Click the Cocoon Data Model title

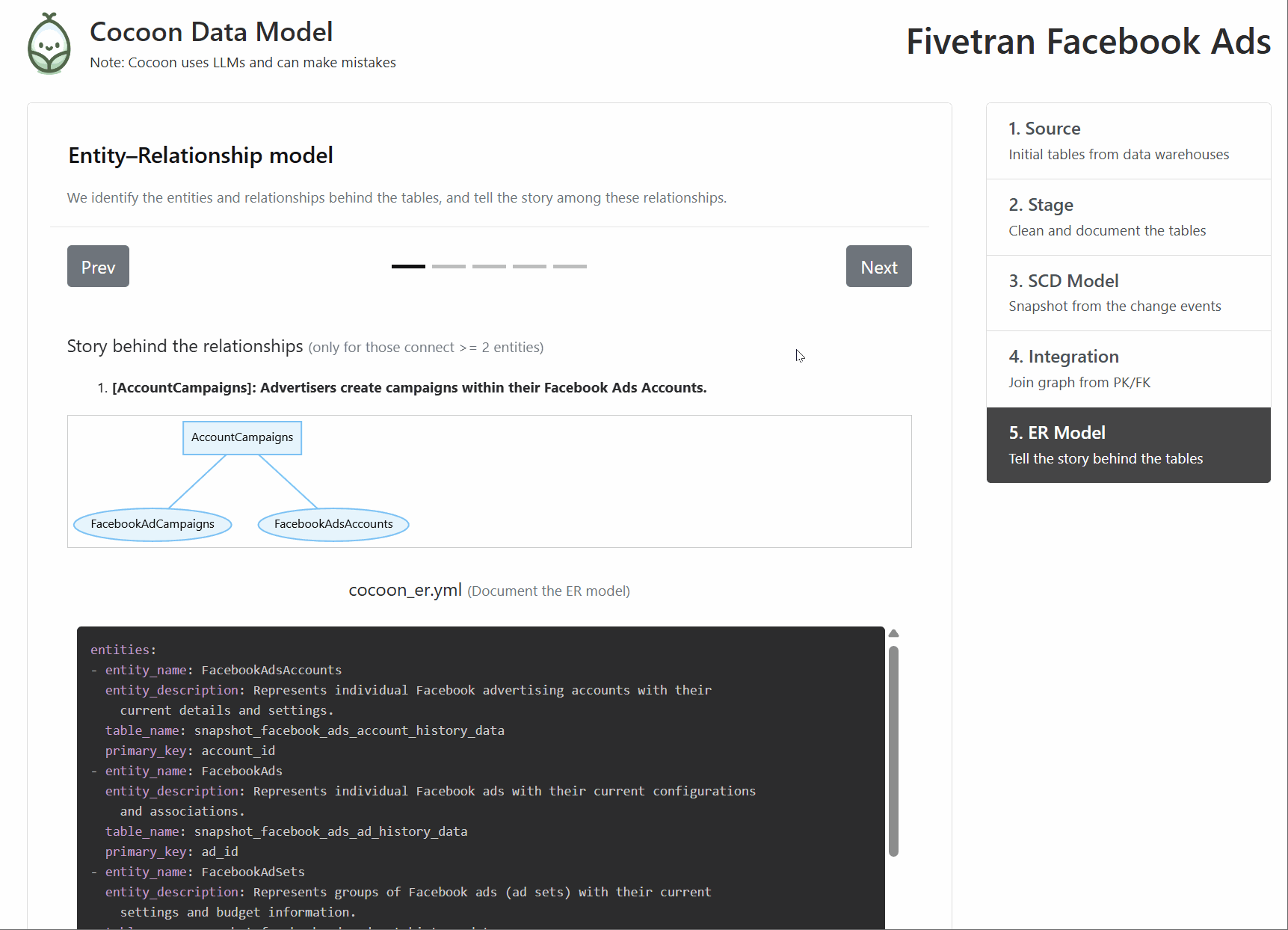pos(212,32)
